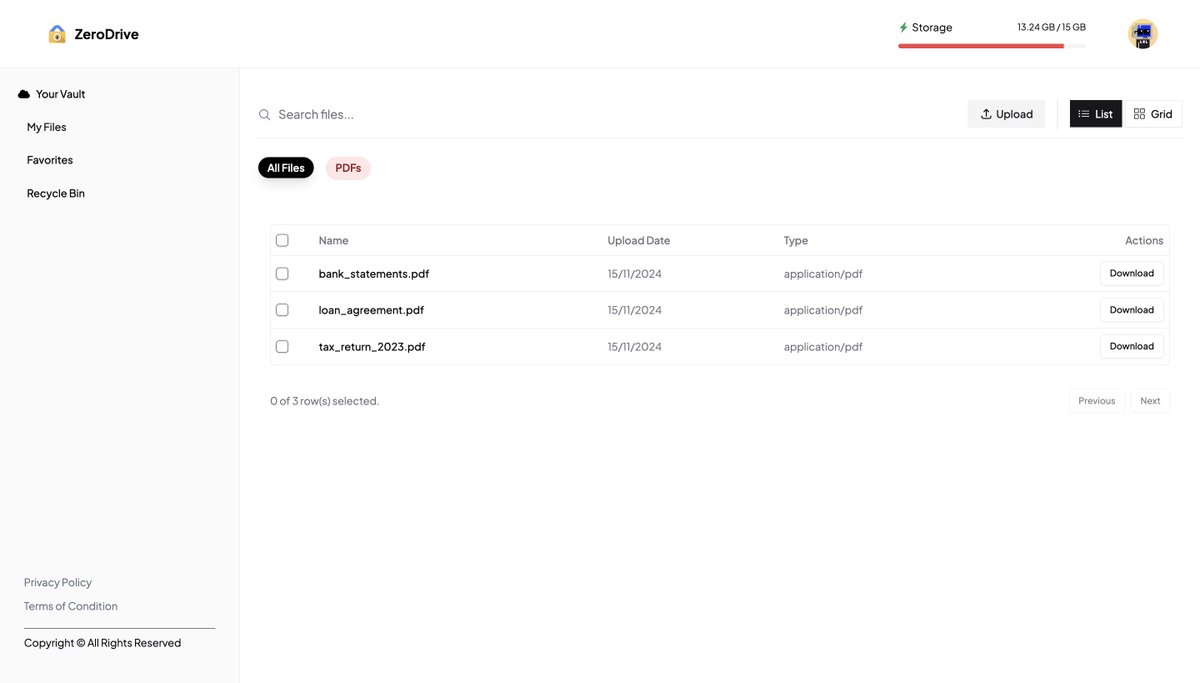Click the tax_return_2023.pdf file name

[x=372, y=346]
